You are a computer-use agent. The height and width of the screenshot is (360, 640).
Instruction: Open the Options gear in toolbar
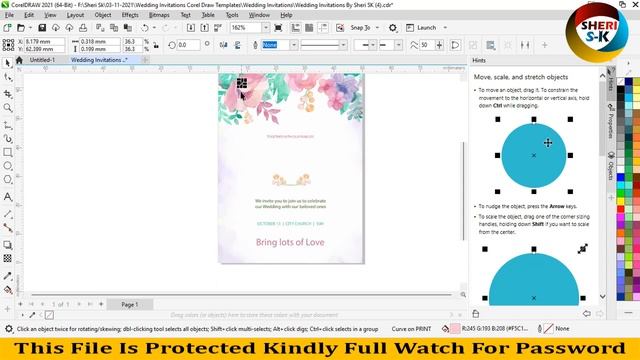click(x=392, y=28)
